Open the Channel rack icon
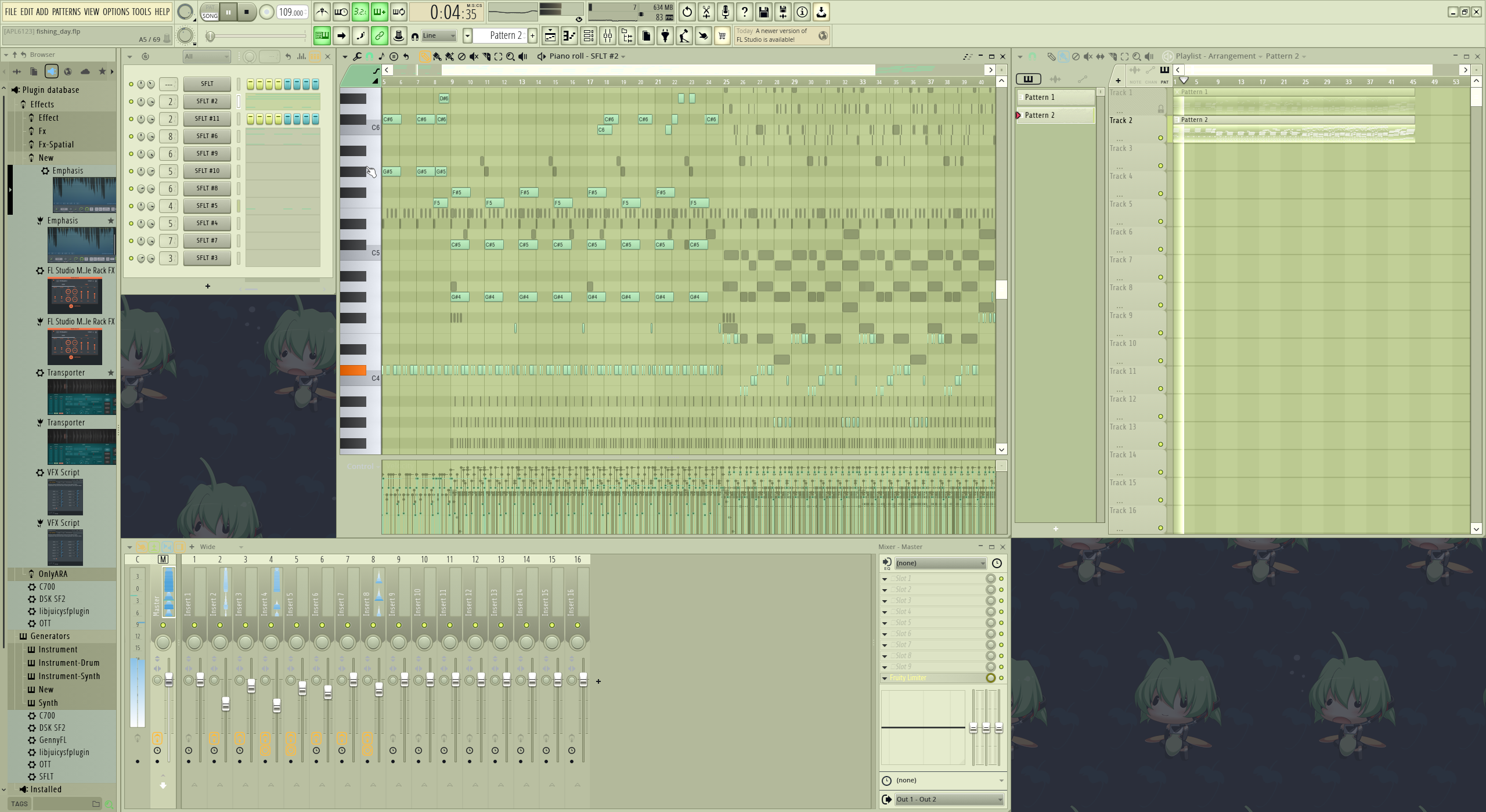This screenshot has width=1486, height=812. 588,36
